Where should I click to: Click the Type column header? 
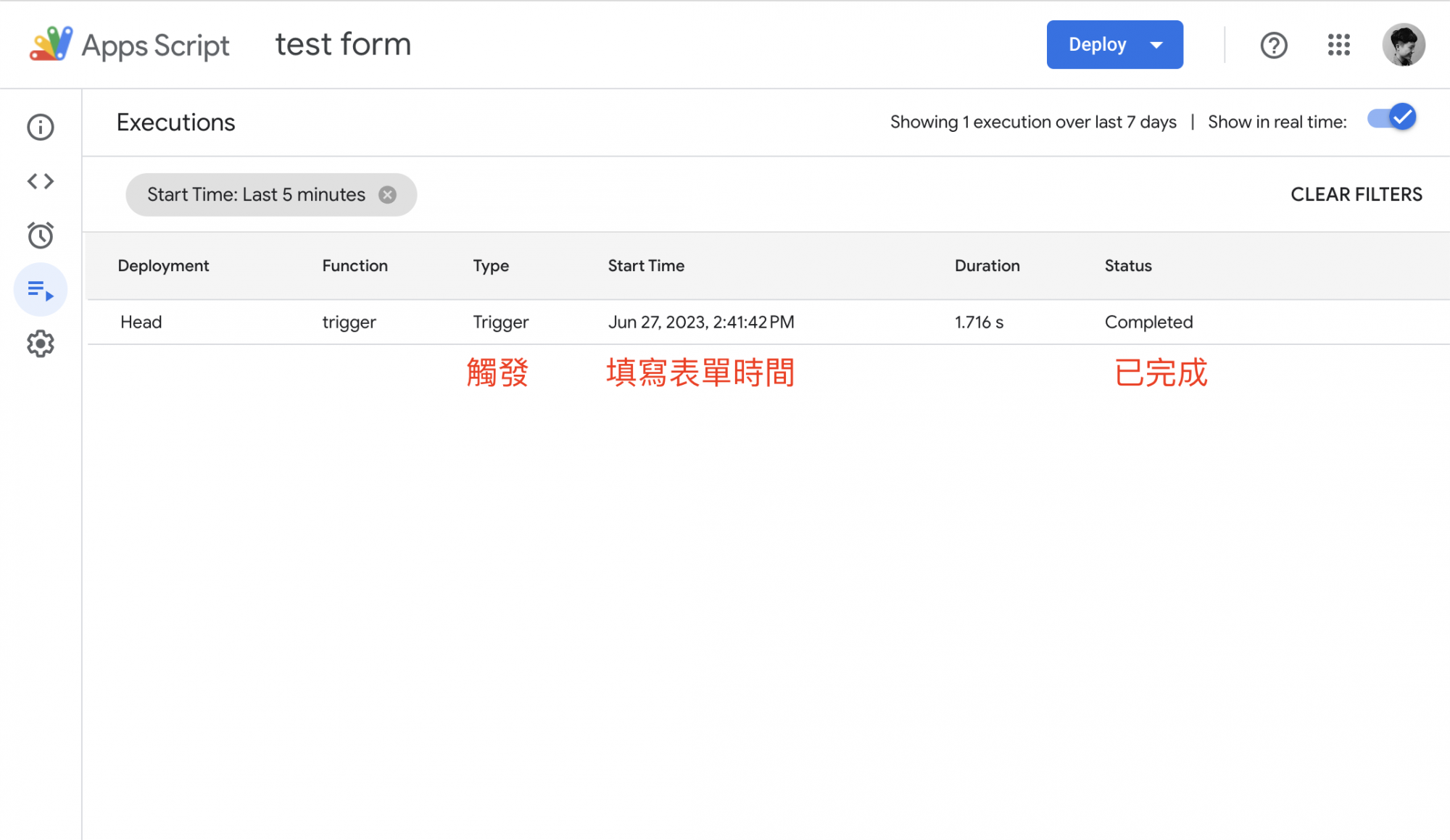pos(491,266)
